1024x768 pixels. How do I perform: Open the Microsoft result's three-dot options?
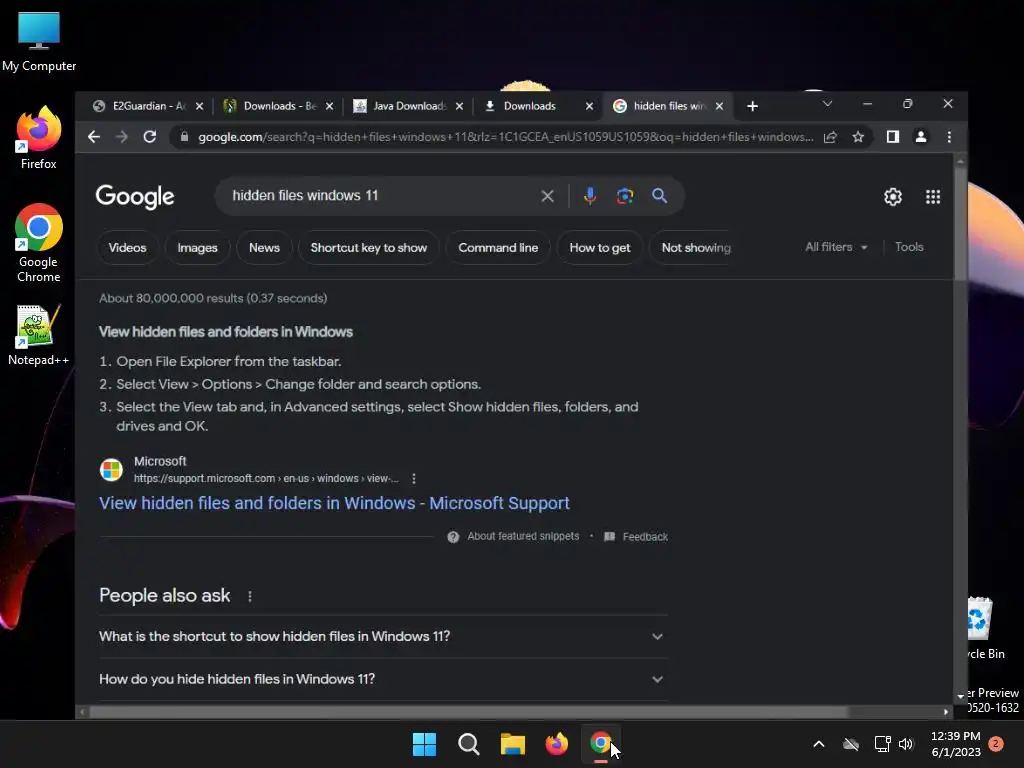413,479
